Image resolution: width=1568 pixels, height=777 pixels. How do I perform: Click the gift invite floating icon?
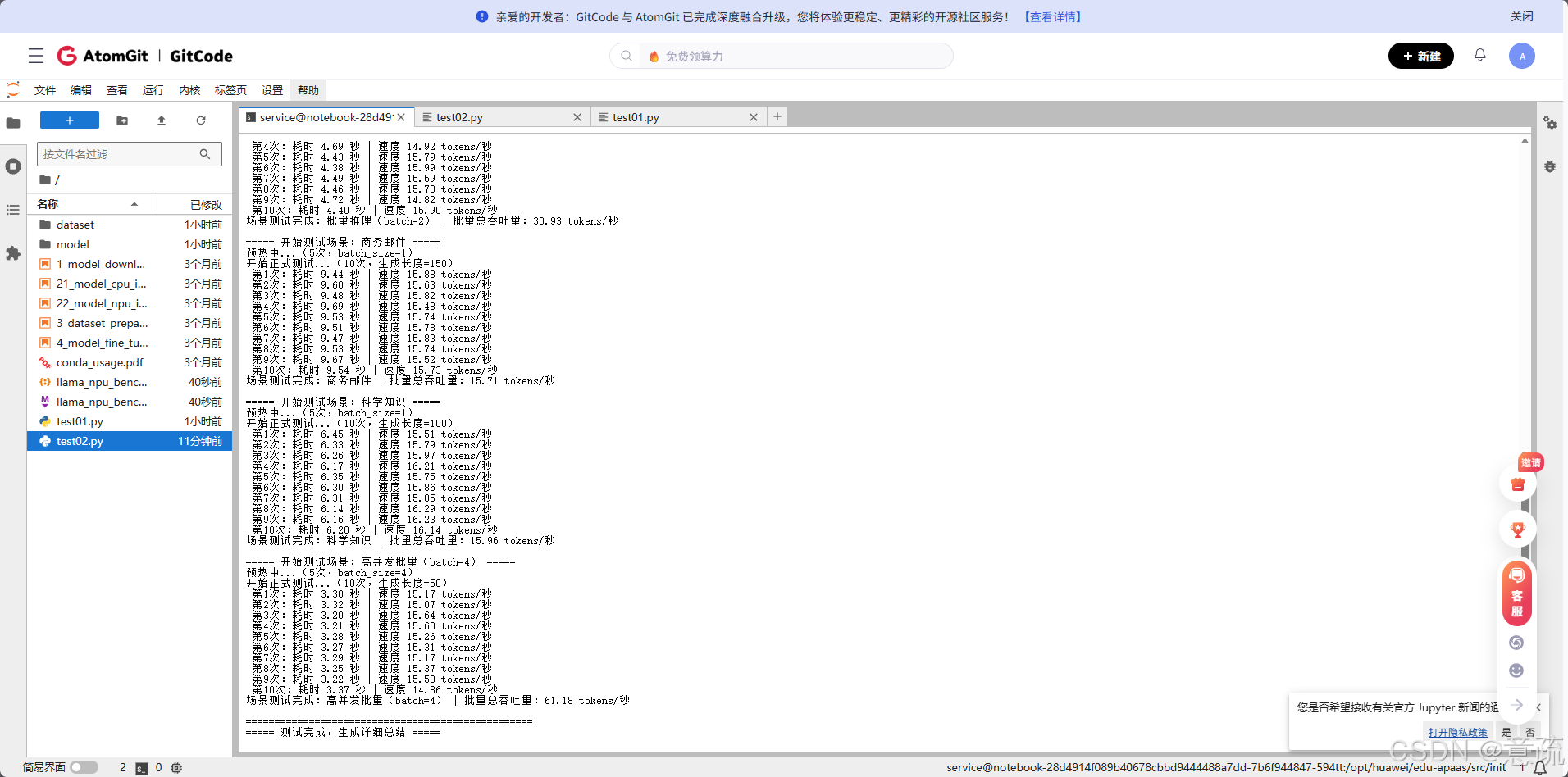[1518, 484]
